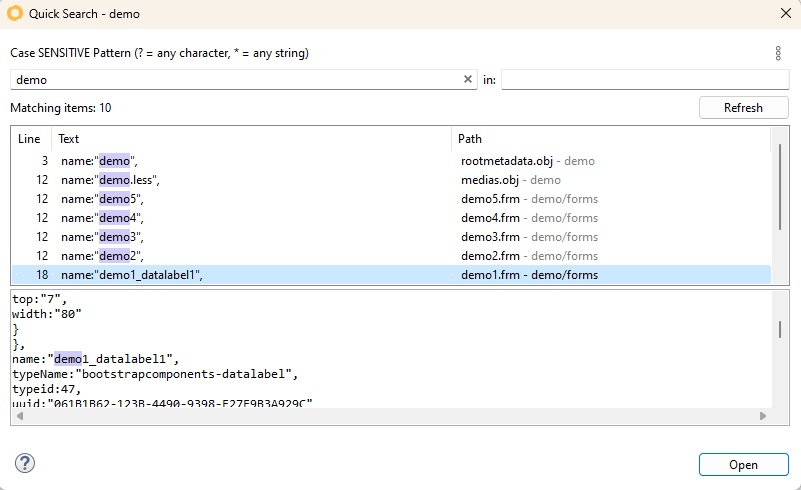This screenshot has width=801, height=490.
Task: Click the Refresh button
Action: 743,108
